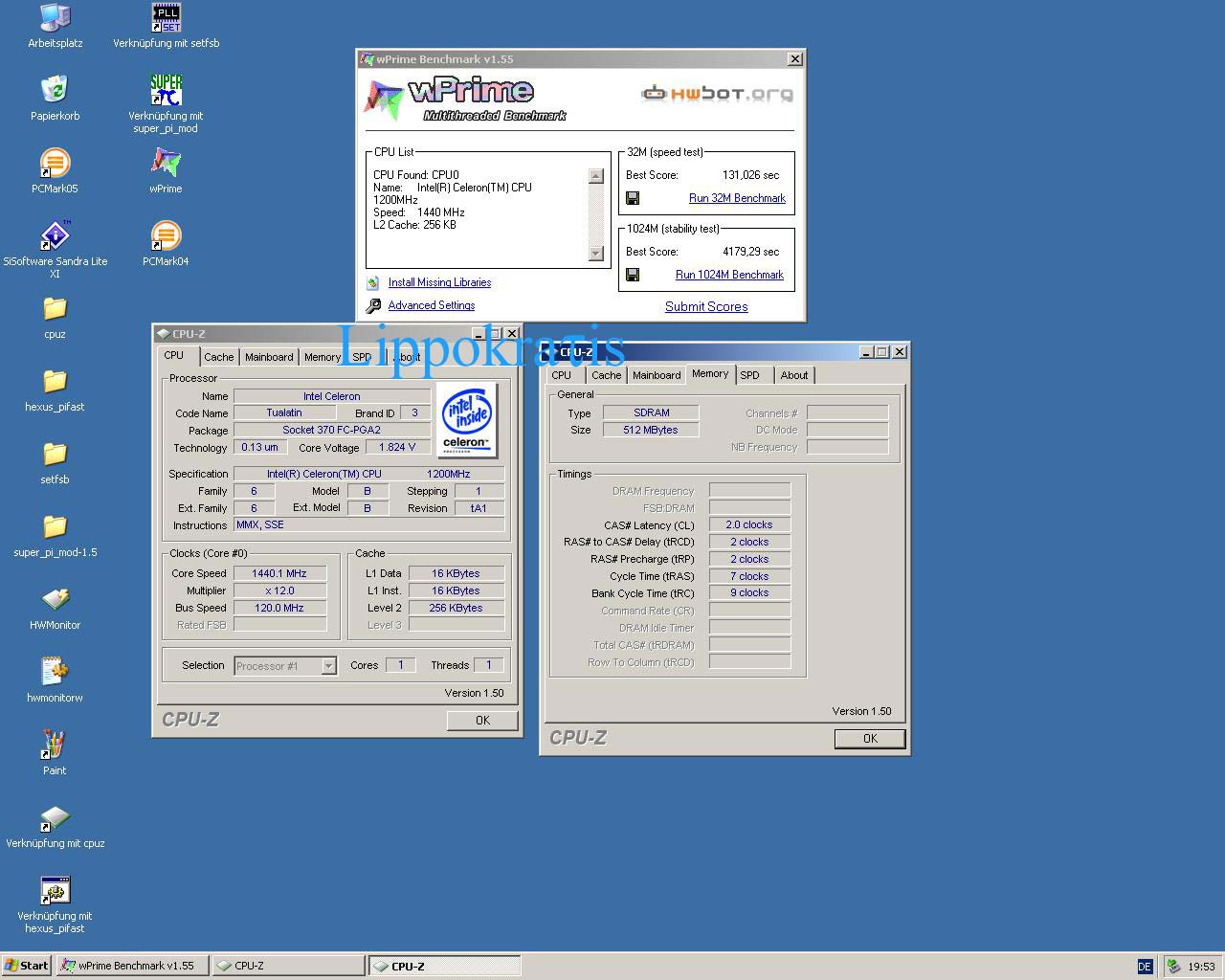Click the Code Name Tualatin value
Viewport: 1225px width, 980px height.
pos(284,412)
